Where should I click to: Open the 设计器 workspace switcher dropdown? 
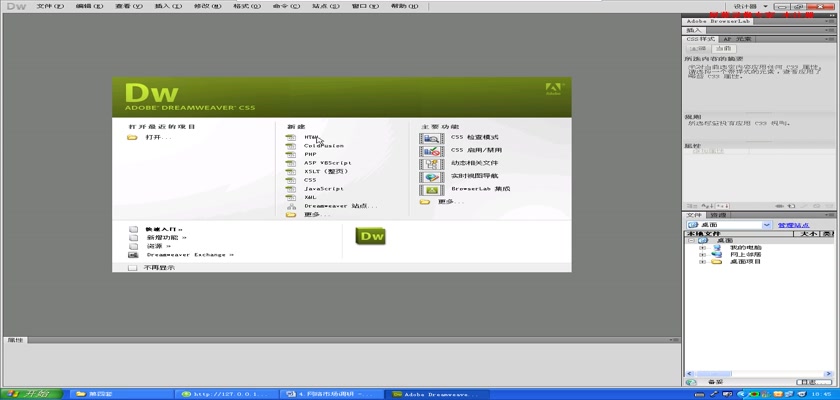(751, 6)
